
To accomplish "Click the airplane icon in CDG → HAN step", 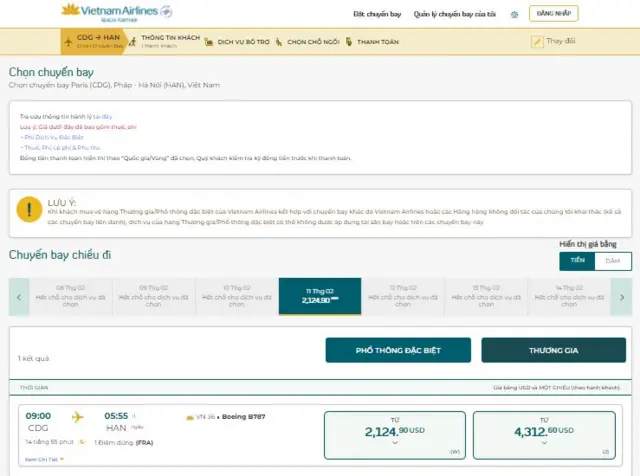I will [68, 41].
